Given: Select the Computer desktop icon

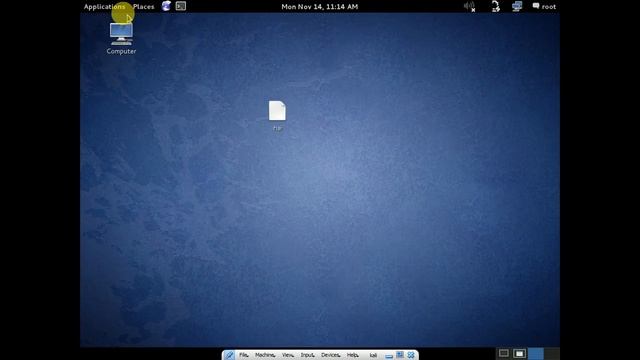Looking at the screenshot, I should (121, 39).
